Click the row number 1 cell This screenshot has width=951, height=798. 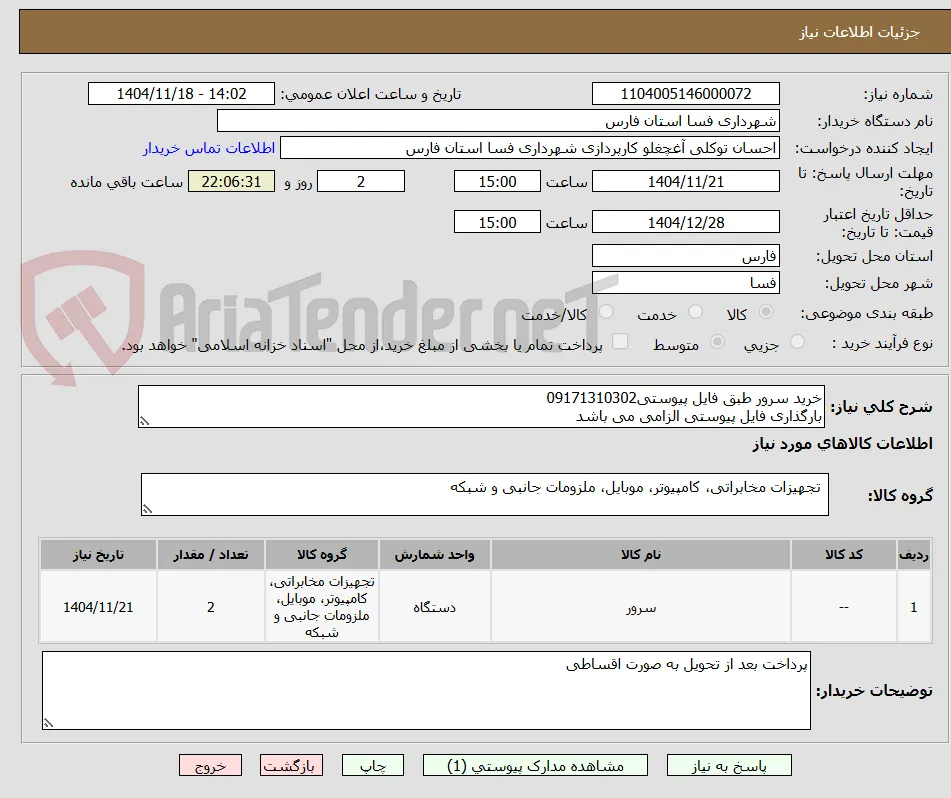click(914, 606)
